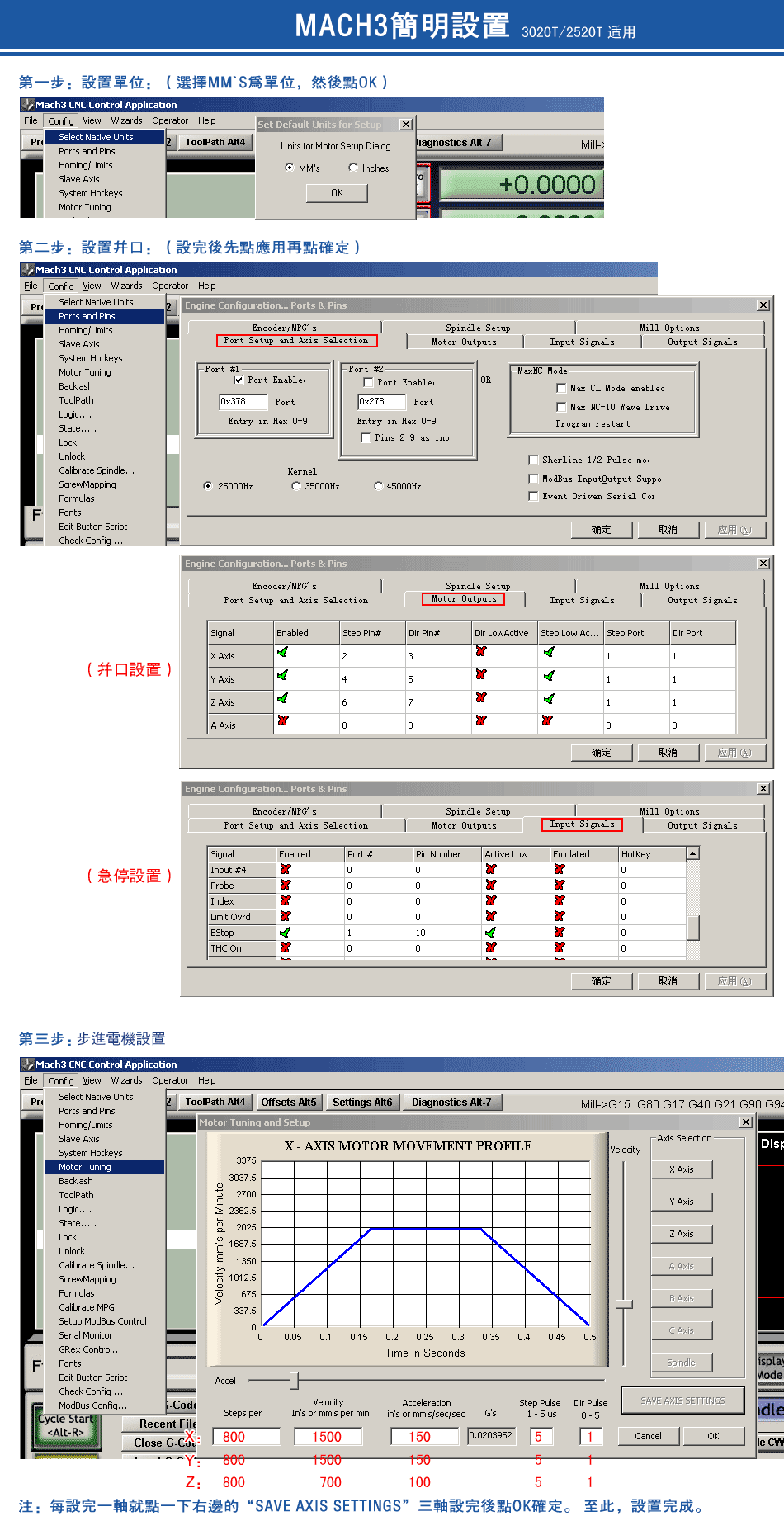Select 35000Hz kernel speed radio button

pyautogui.click(x=295, y=486)
